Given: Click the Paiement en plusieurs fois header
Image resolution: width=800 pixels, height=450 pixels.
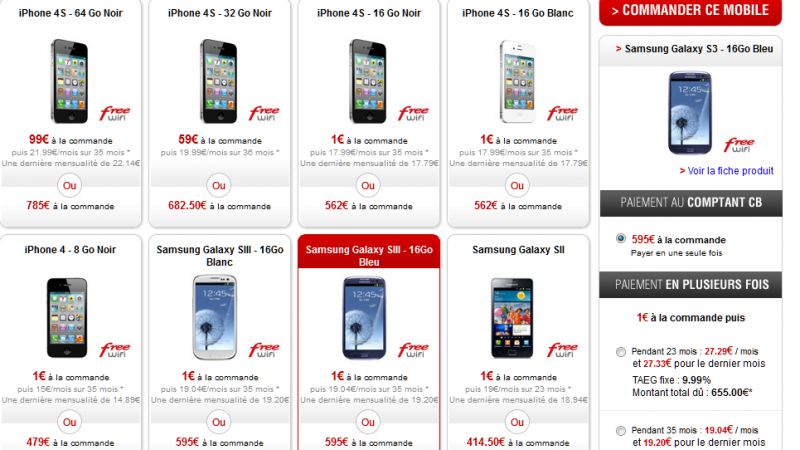Looking at the screenshot, I should click(690, 285).
